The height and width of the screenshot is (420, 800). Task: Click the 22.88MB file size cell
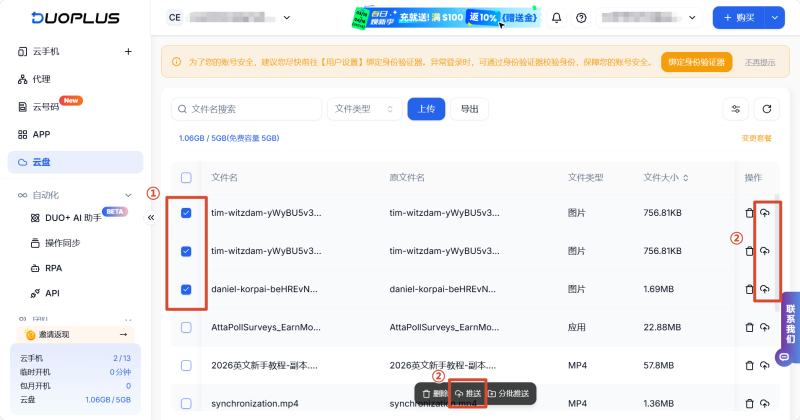(x=662, y=327)
